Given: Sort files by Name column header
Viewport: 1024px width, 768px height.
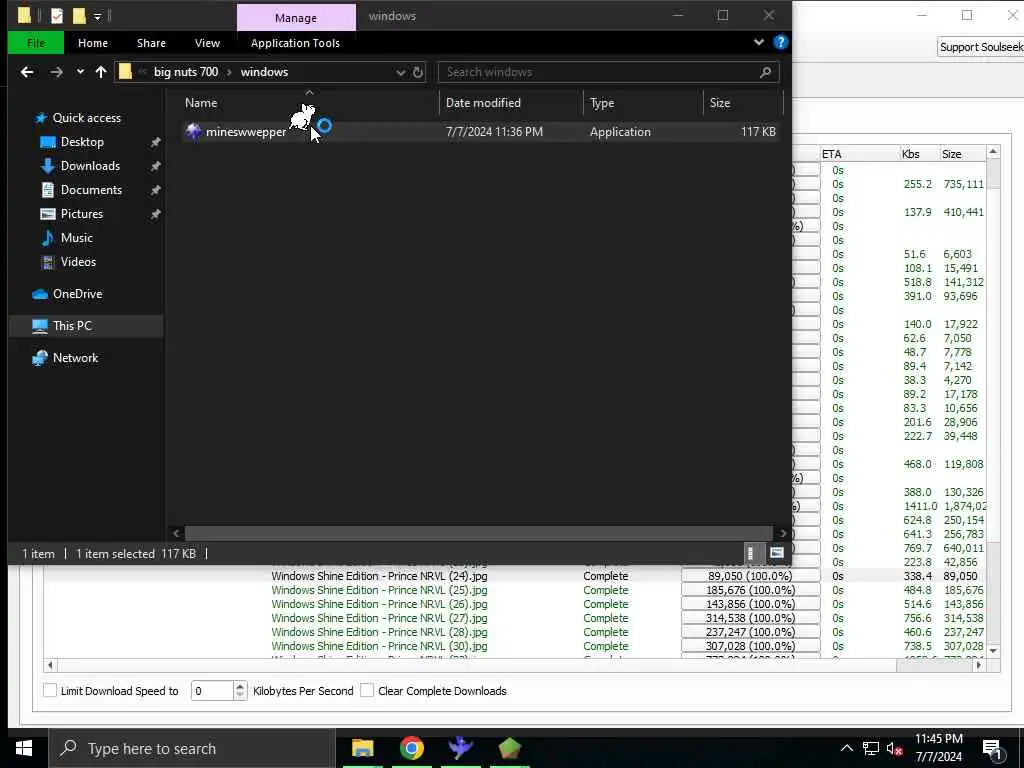Looking at the screenshot, I should point(307,103).
